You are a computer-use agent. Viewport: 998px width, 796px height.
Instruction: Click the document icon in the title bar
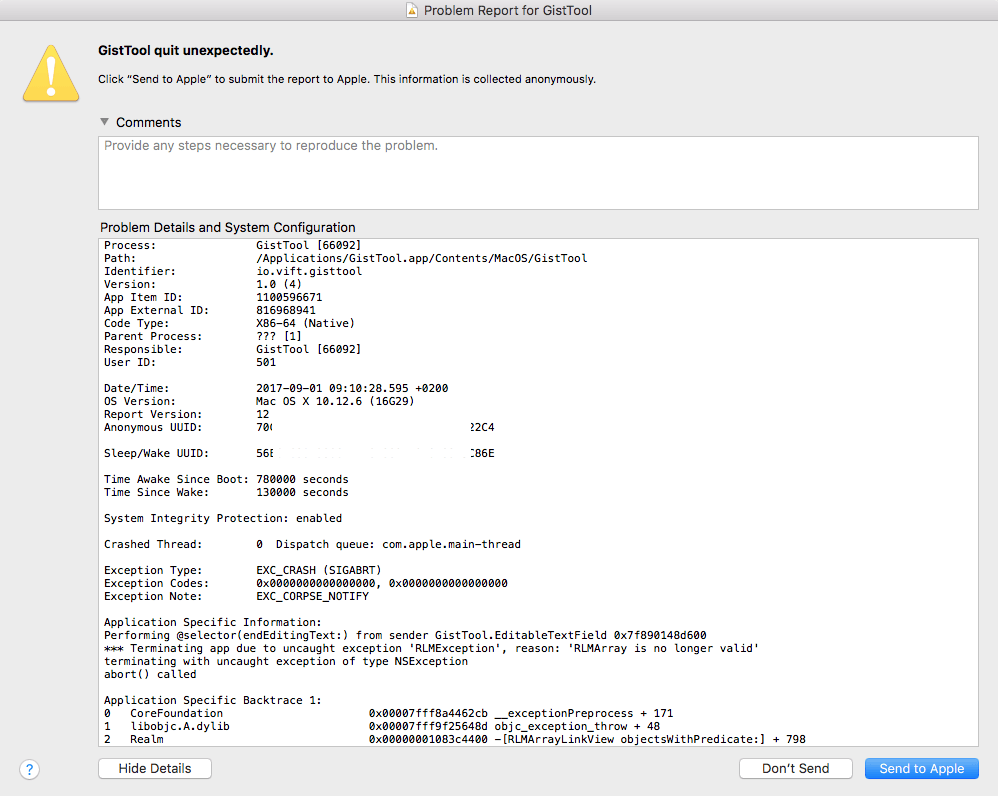412,10
